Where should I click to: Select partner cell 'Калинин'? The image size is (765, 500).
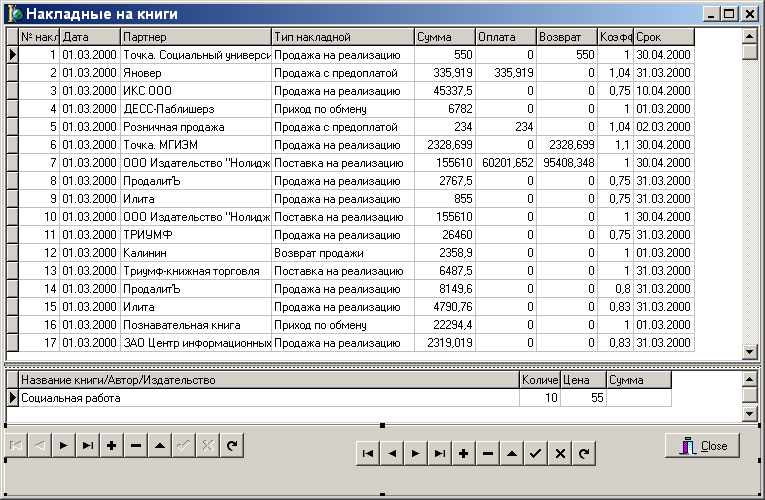click(x=196, y=253)
